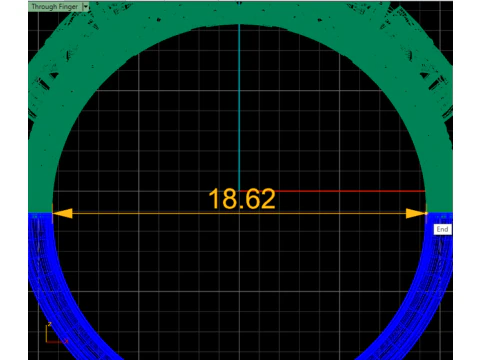Click the Through Finger viewport title
Image resolution: width=480 pixels, height=360 pixels.
(x=55, y=7)
